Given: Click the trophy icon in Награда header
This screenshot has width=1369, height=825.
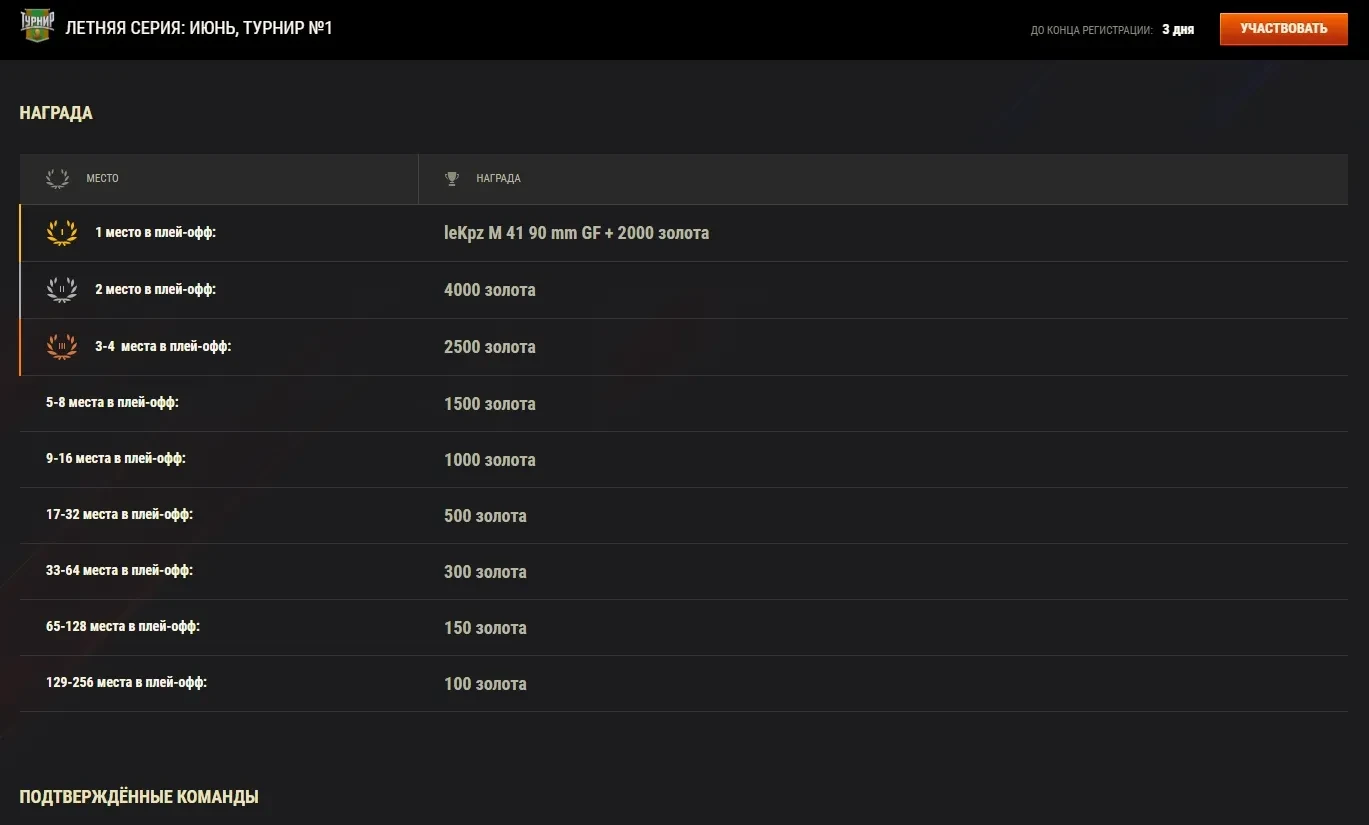Looking at the screenshot, I should point(452,179).
